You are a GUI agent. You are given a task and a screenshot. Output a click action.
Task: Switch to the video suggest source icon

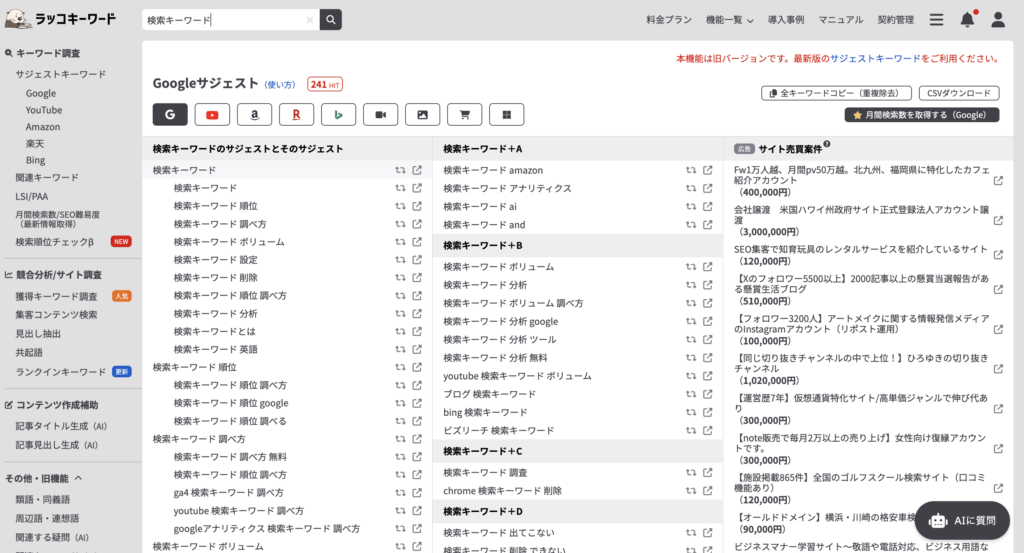pyautogui.click(x=381, y=114)
